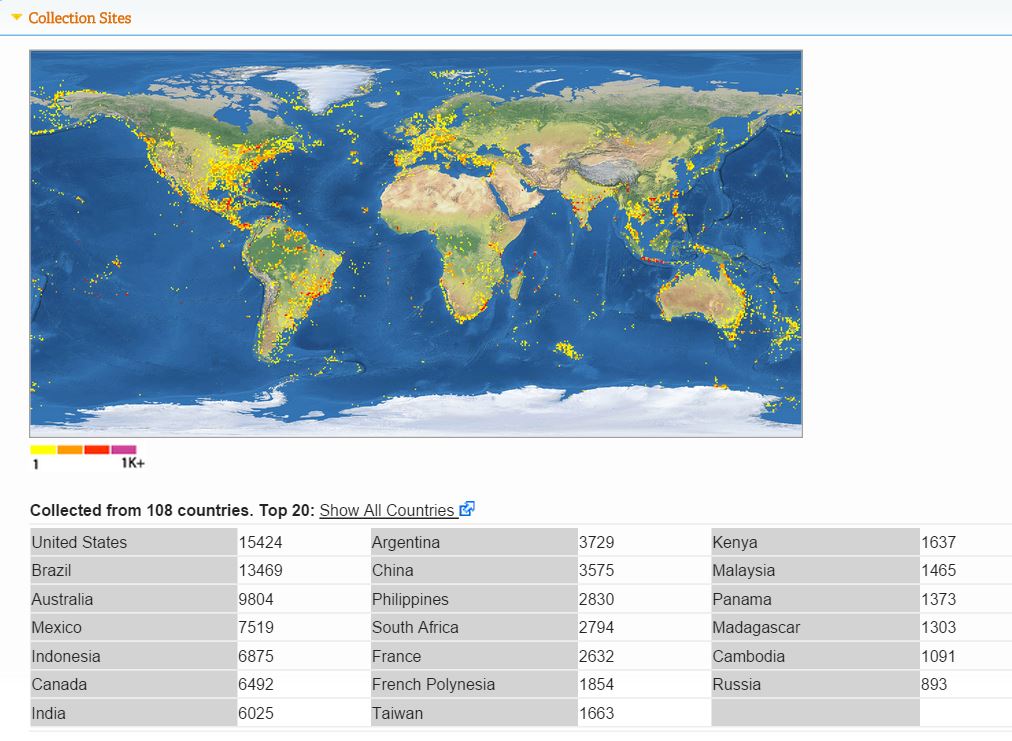The height and width of the screenshot is (741, 1012).
Task: Click the Brazil country cell
Action: (133, 570)
